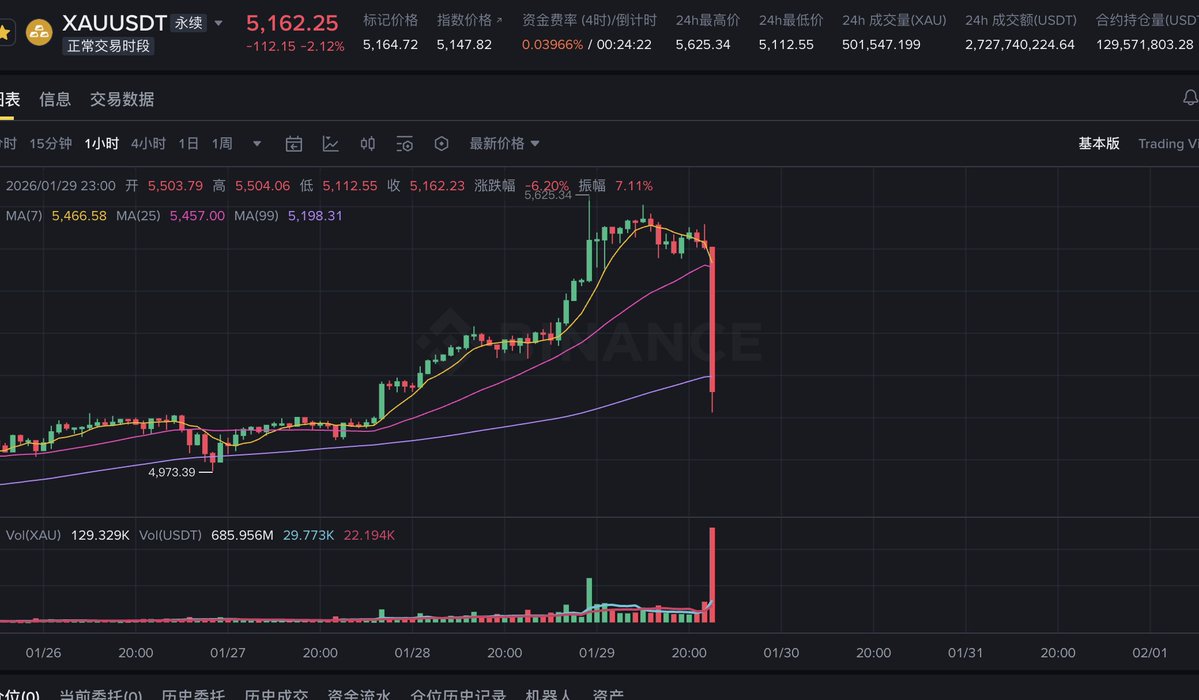Open the technical indicators line-chart icon
The width and height of the screenshot is (1199, 700).
click(331, 144)
